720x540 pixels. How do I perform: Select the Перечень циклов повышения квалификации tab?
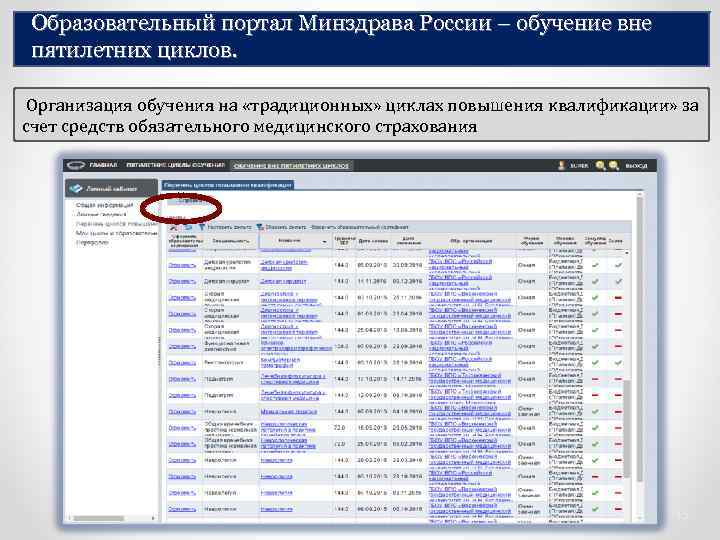click(227, 185)
